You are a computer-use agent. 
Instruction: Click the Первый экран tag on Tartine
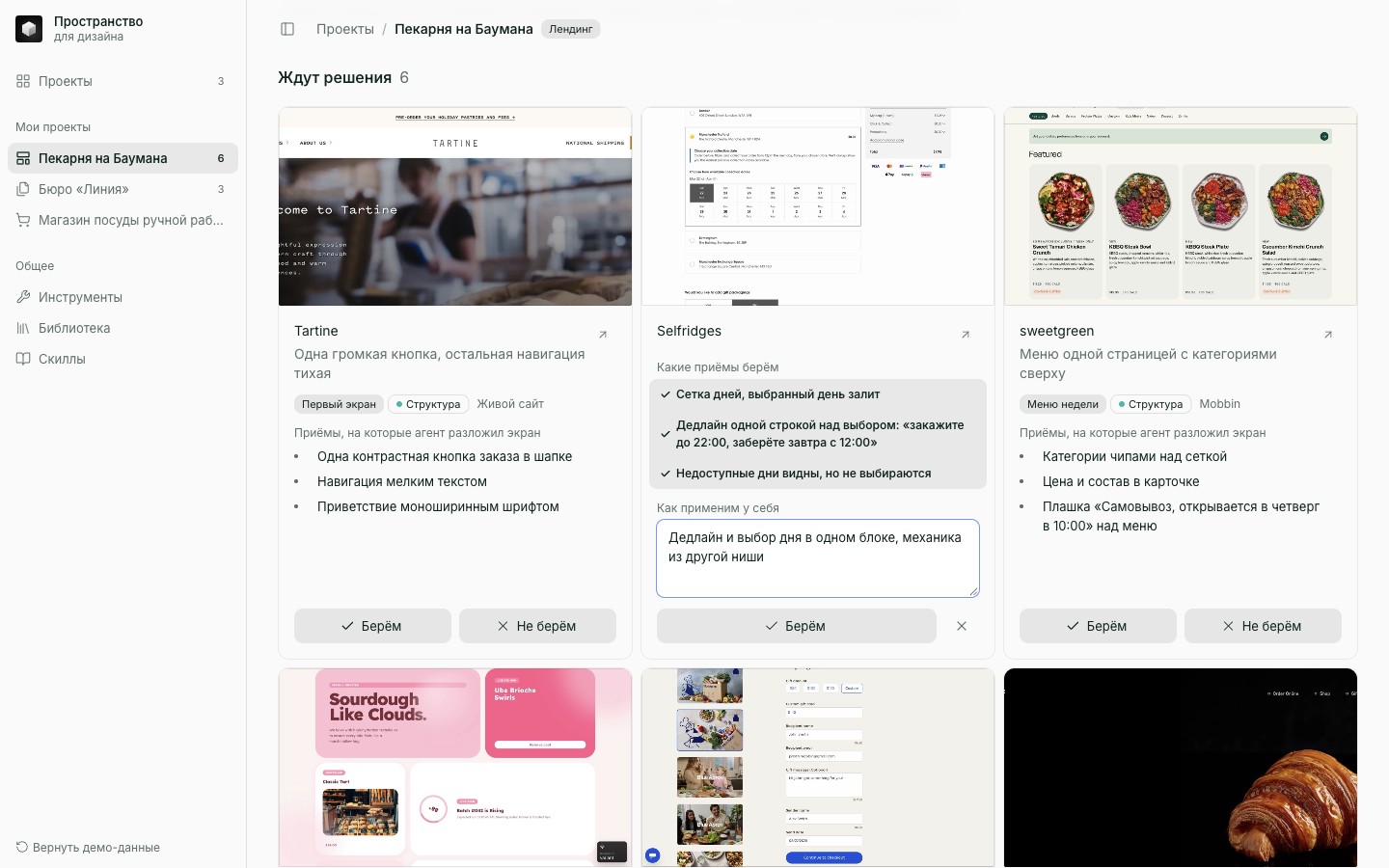(339, 404)
